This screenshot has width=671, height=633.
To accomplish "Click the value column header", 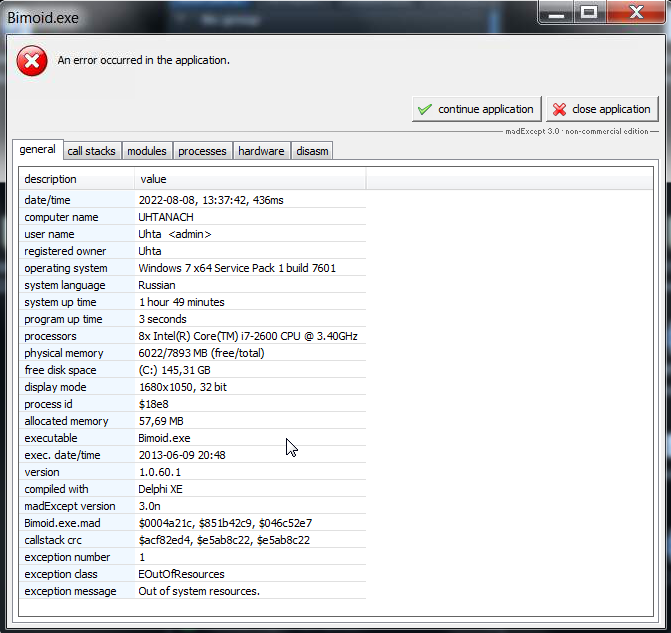I will point(250,179).
